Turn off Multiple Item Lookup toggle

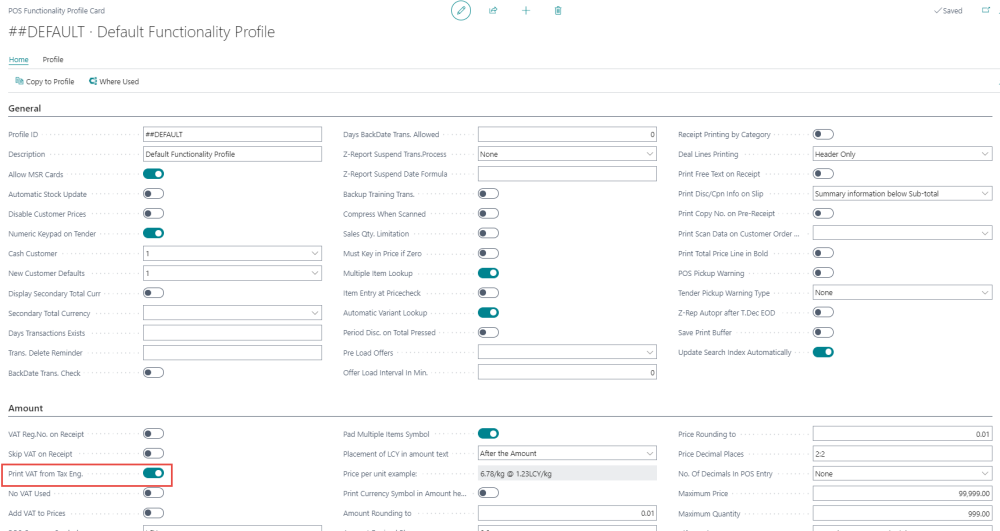488,273
